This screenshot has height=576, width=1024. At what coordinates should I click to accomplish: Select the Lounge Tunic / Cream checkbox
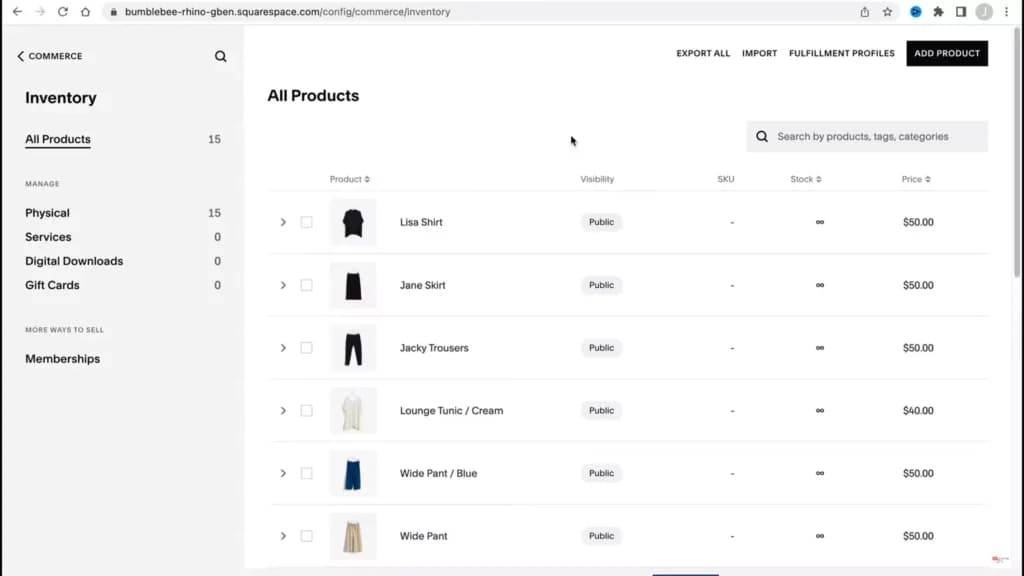click(x=306, y=410)
